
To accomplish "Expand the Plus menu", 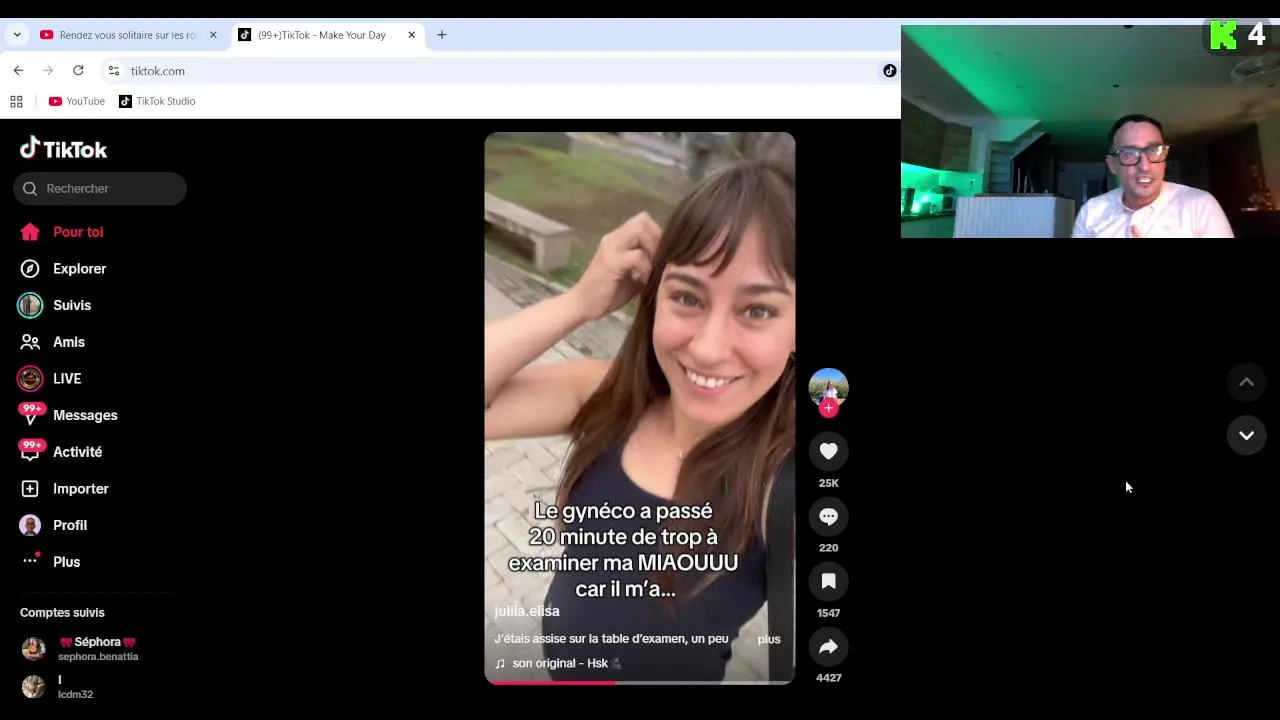I will pos(51,562).
